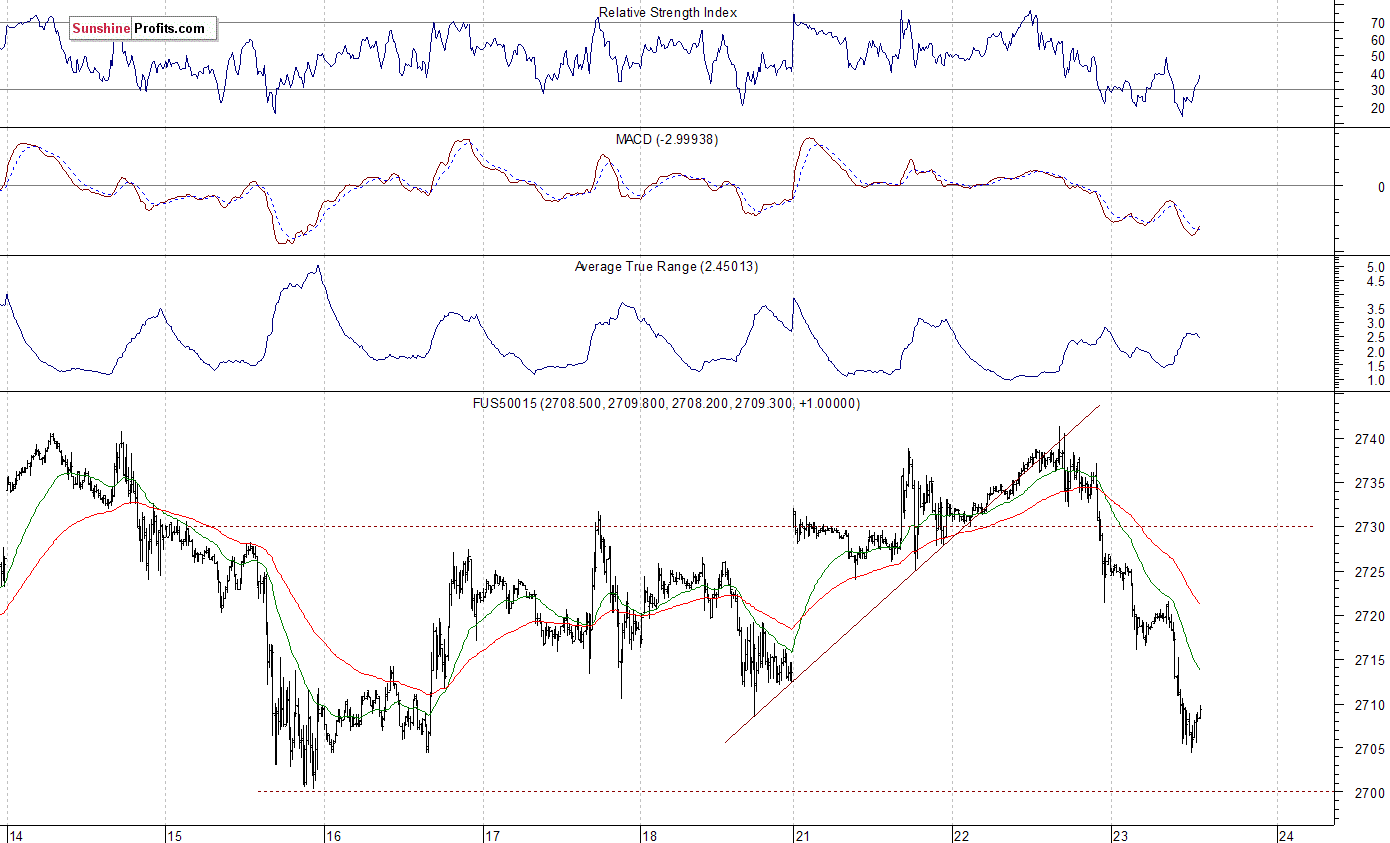This screenshot has width=1390, height=843.
Task: Click the ATR 1.0 axis label
Action: pyautogui.click(x=1375, y=381)
